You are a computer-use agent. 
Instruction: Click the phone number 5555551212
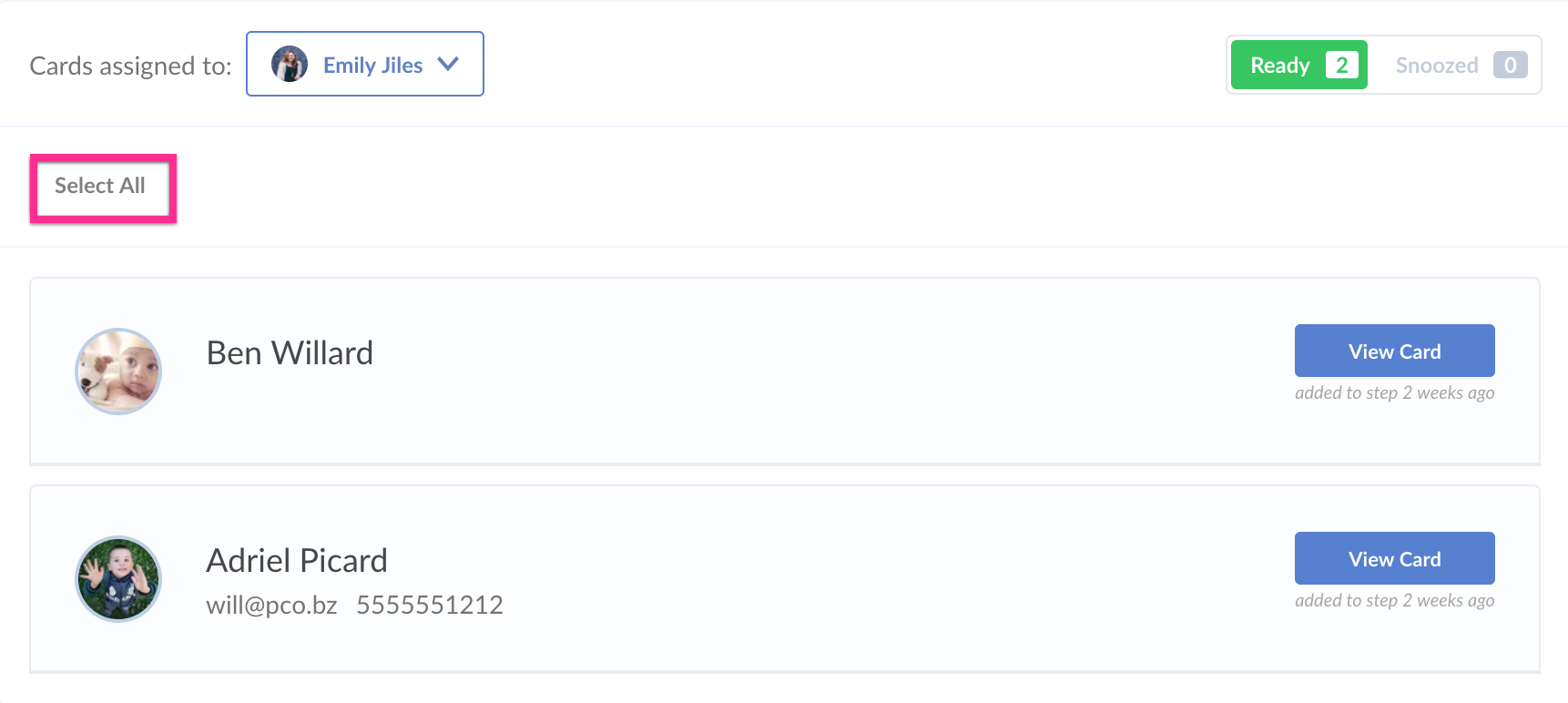tap(430, 606)
